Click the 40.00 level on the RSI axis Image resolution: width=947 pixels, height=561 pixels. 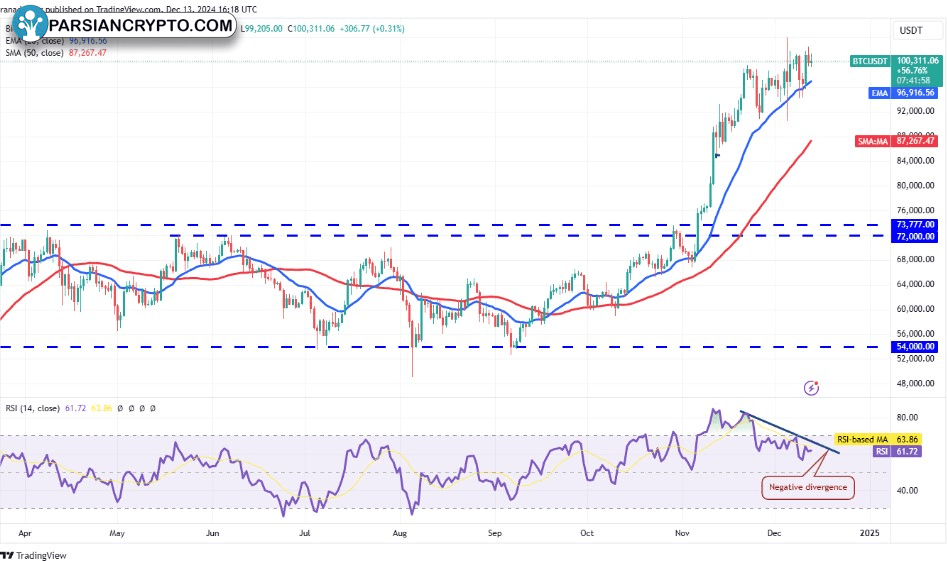click(907, 490)
